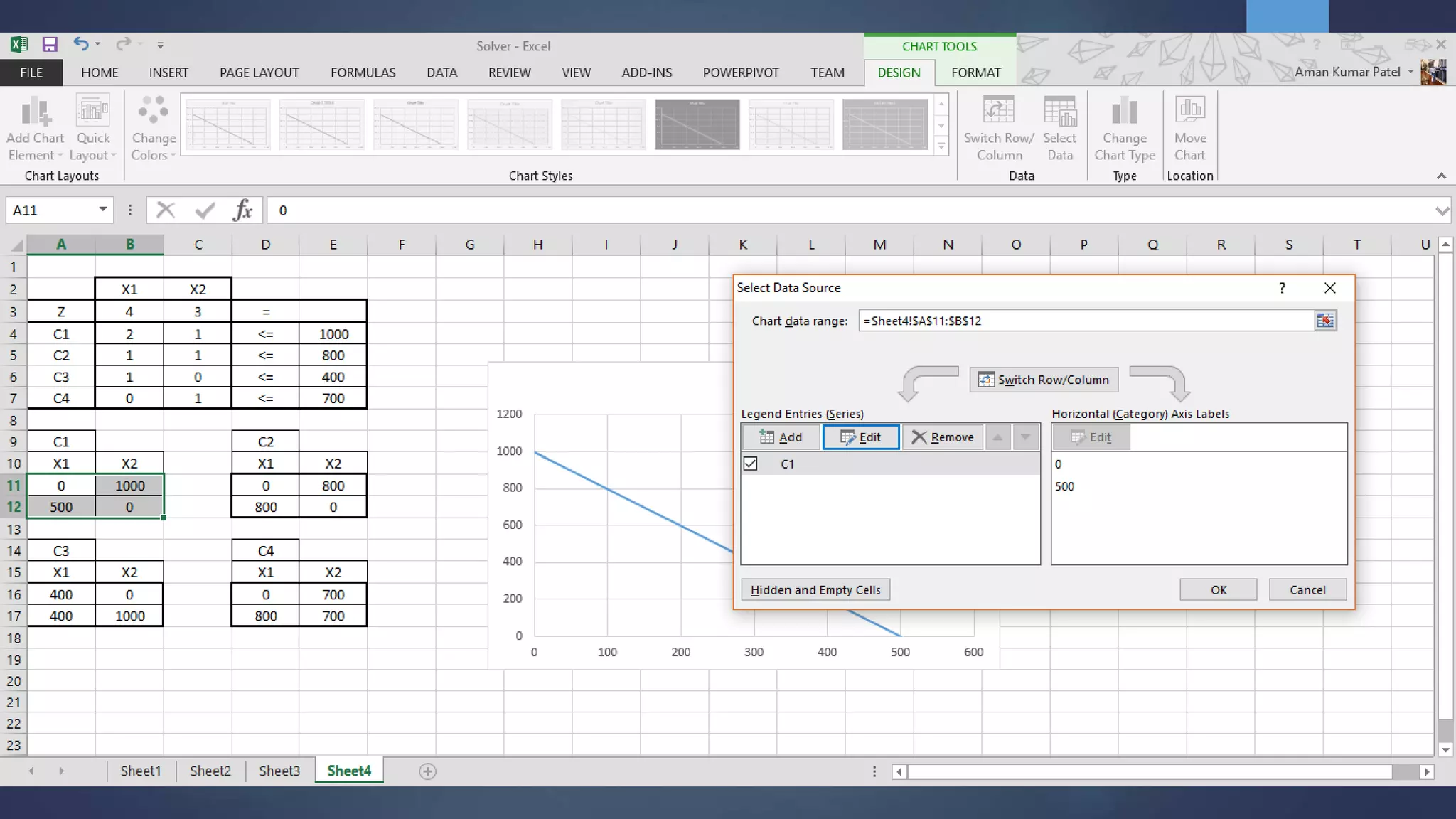Click the Change Chart Type icon
The height and width of the screenshot is (819, 1456).
pyautogui.click(x=1124, y=112)
